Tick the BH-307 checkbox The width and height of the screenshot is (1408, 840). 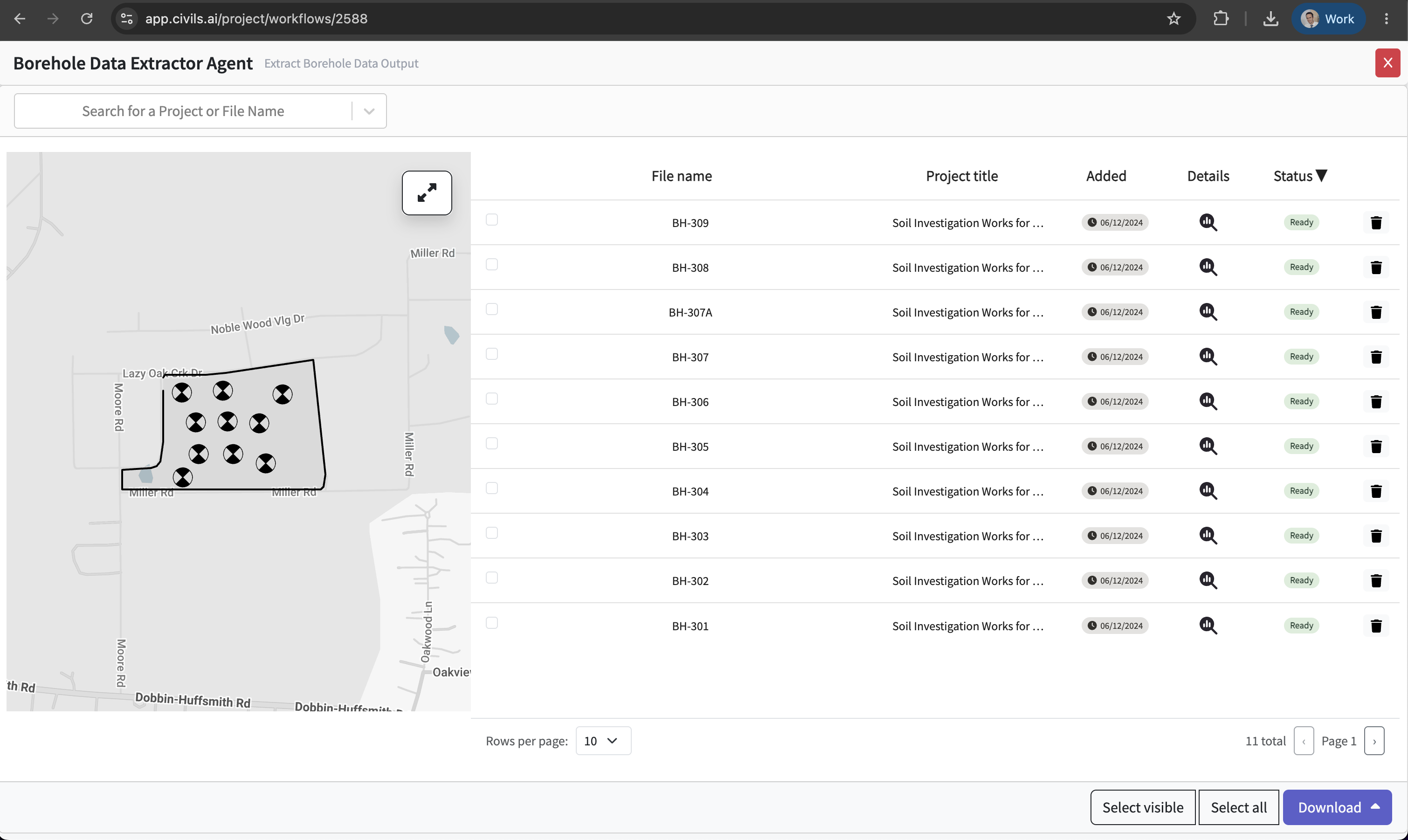(x=491, y=354)
